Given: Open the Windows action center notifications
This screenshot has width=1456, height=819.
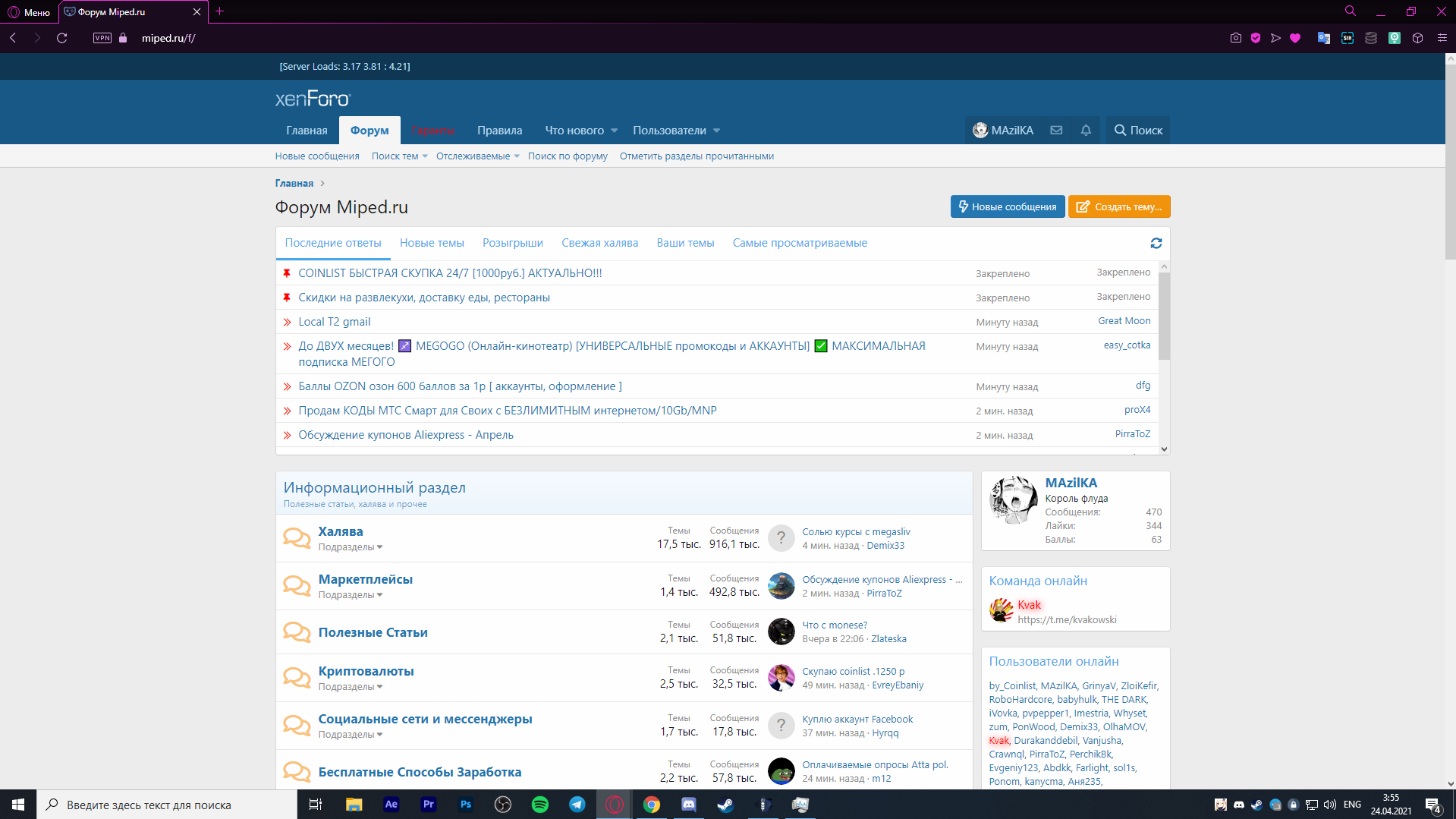Looking at the screenshot, I should point(1433,805).
